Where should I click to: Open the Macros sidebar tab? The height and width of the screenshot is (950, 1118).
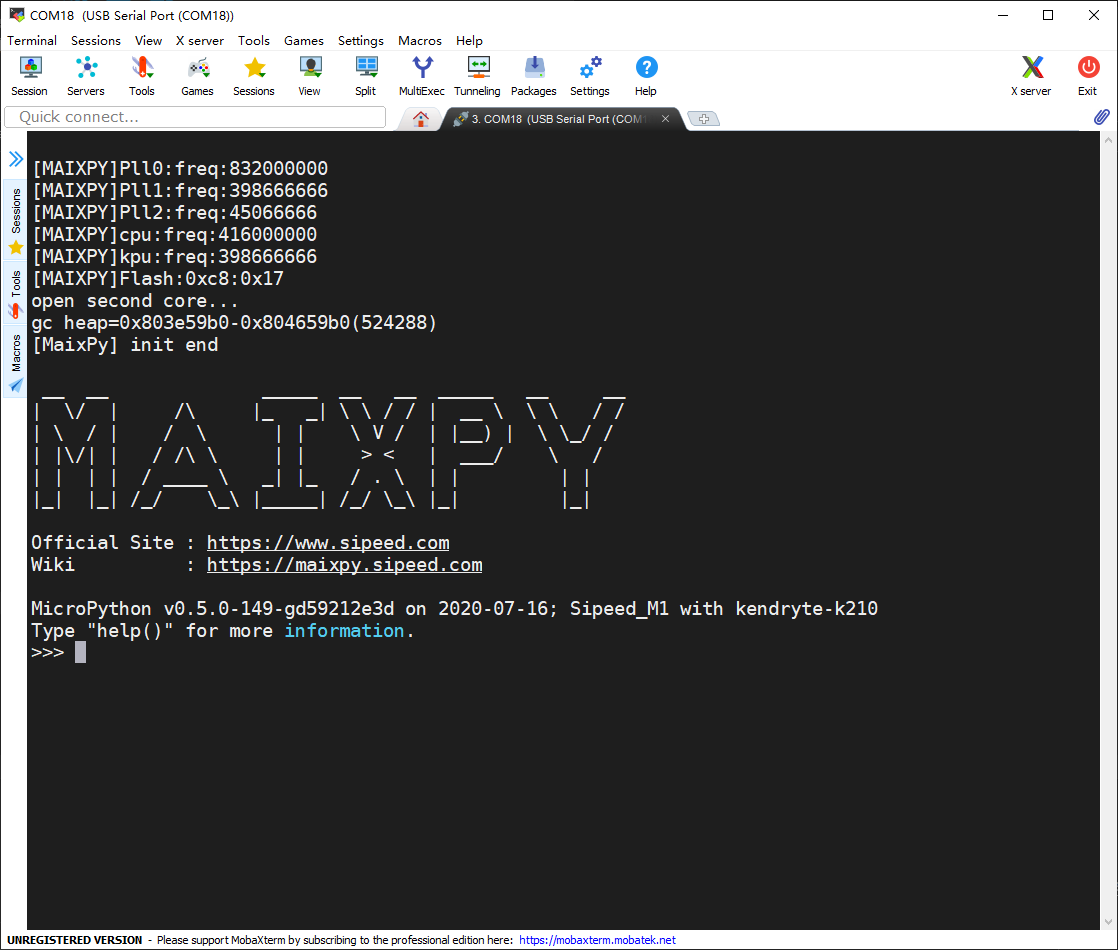(x=16, y=362)
